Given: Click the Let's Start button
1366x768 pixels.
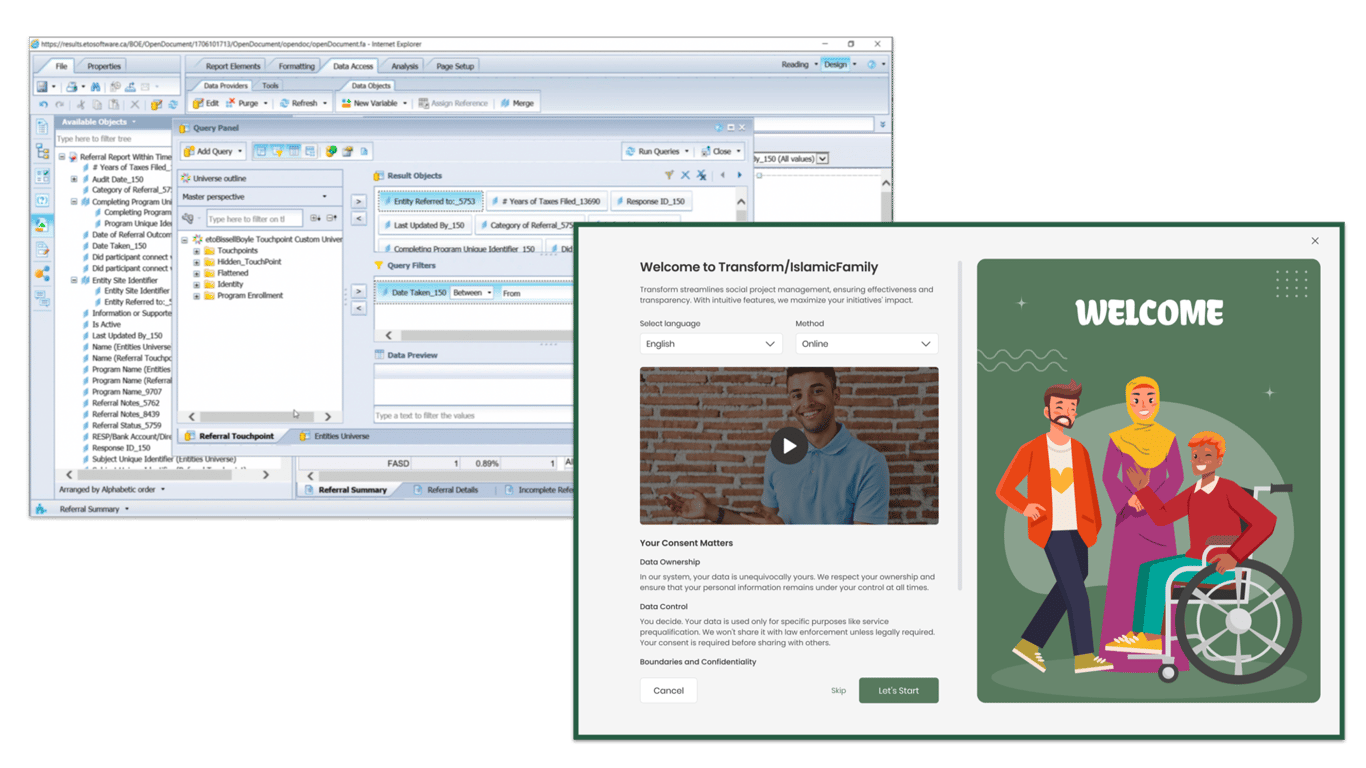Looking at the screenshot, I should [898, 691].
